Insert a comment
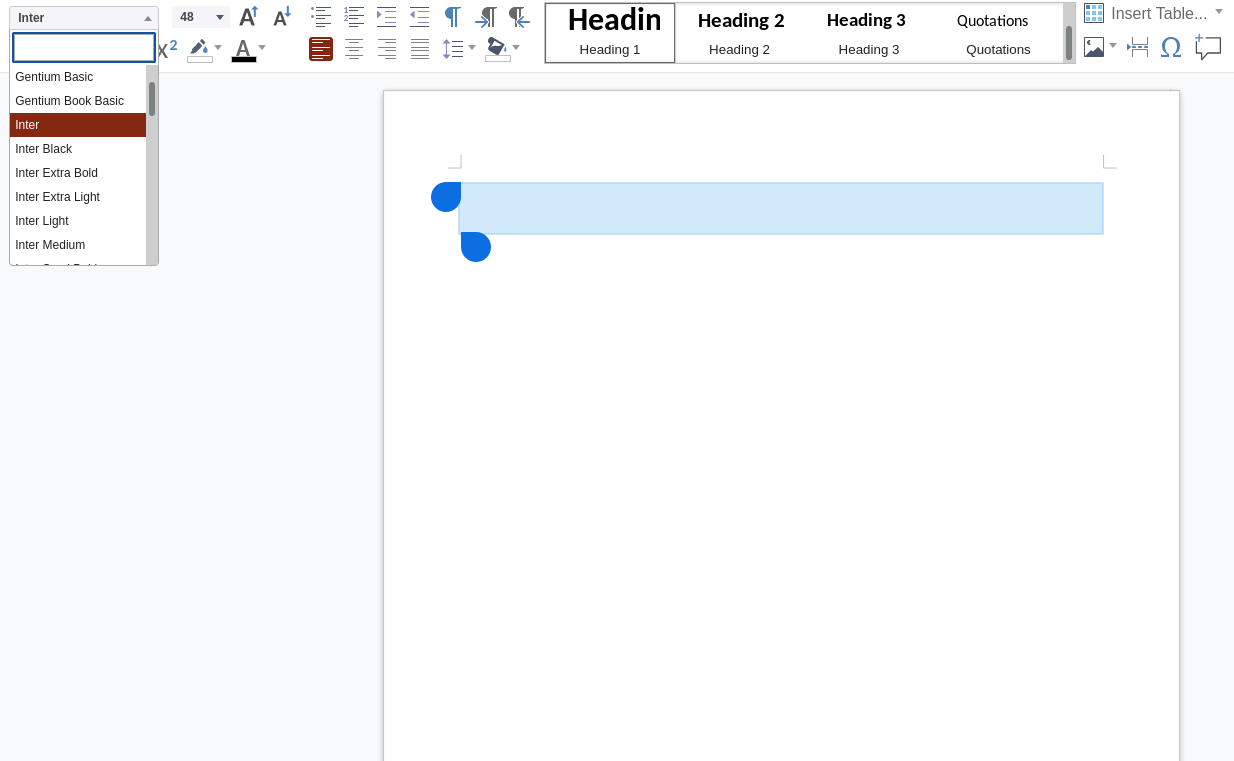 pyautogui.click(x=1208, y=46)
